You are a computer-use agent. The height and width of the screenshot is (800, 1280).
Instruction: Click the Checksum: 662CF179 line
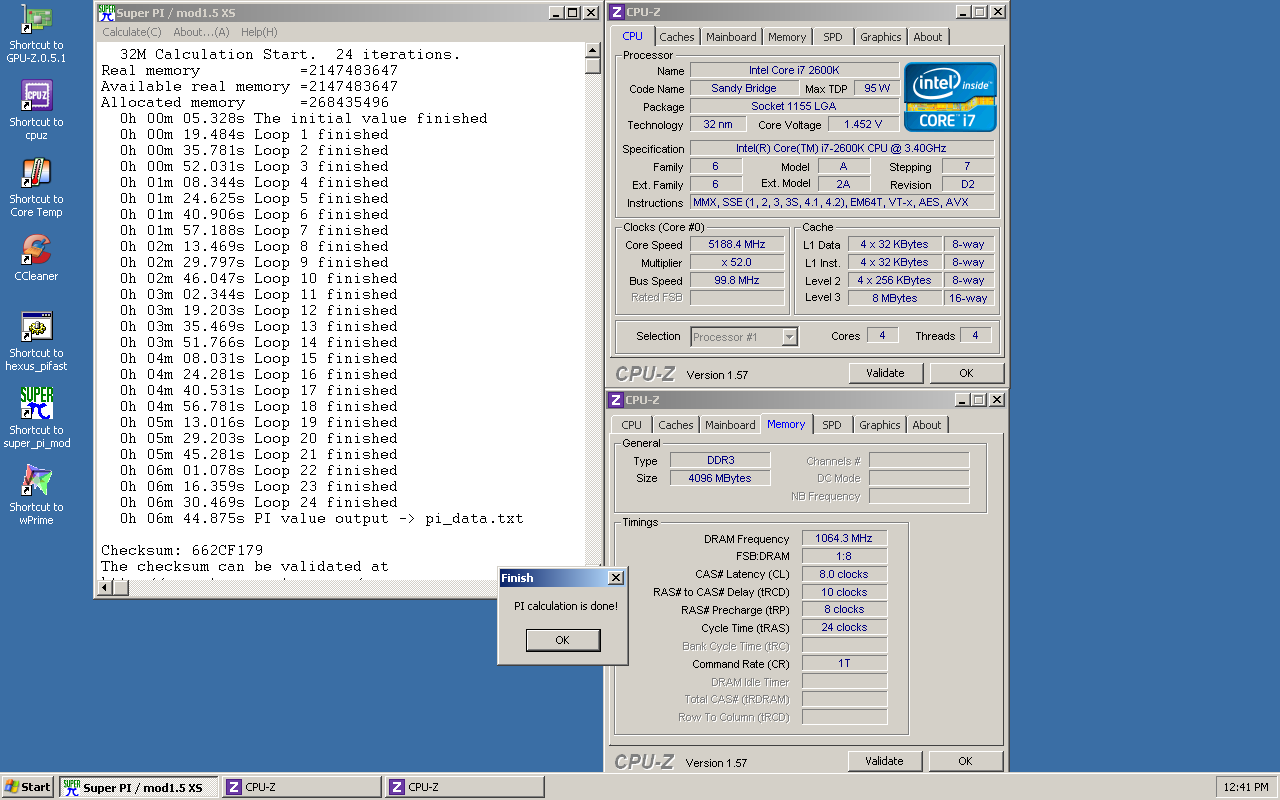coord(182,551)
